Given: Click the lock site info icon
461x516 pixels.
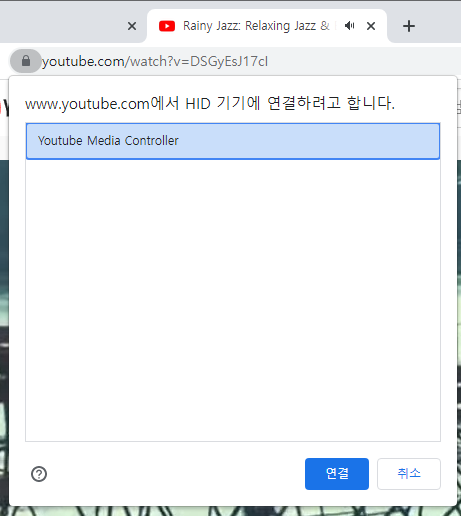Looking at the screenshot, I should (x=26, y=61).
